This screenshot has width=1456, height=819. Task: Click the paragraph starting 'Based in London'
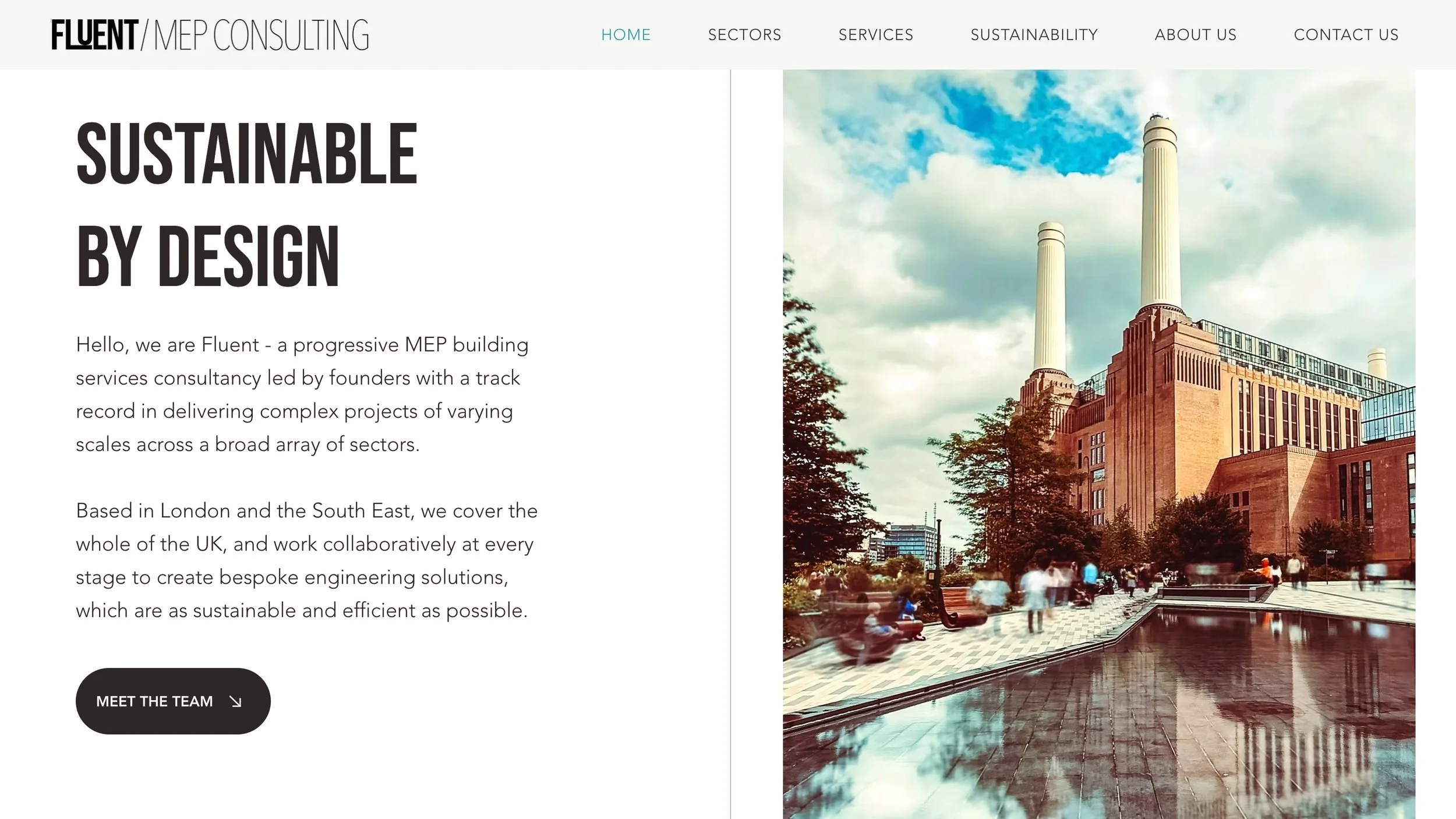point(307,560)
